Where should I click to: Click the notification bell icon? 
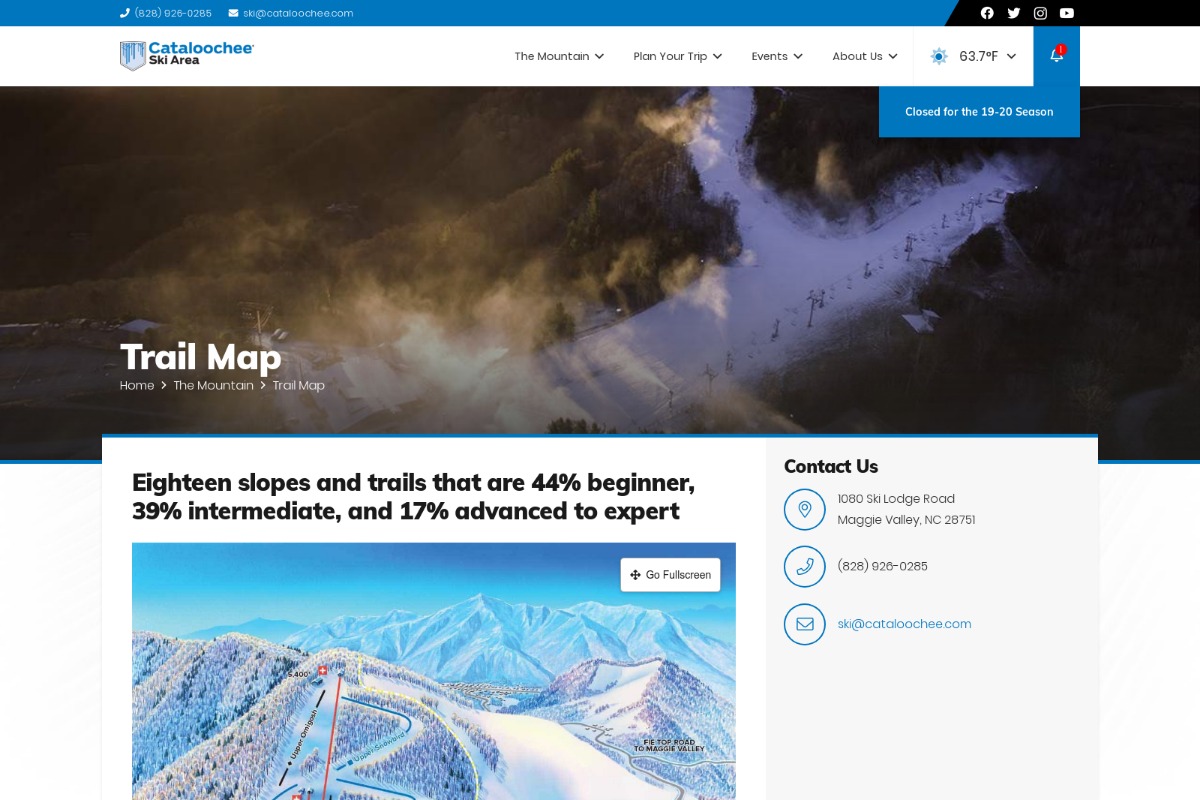[1057, 56]
